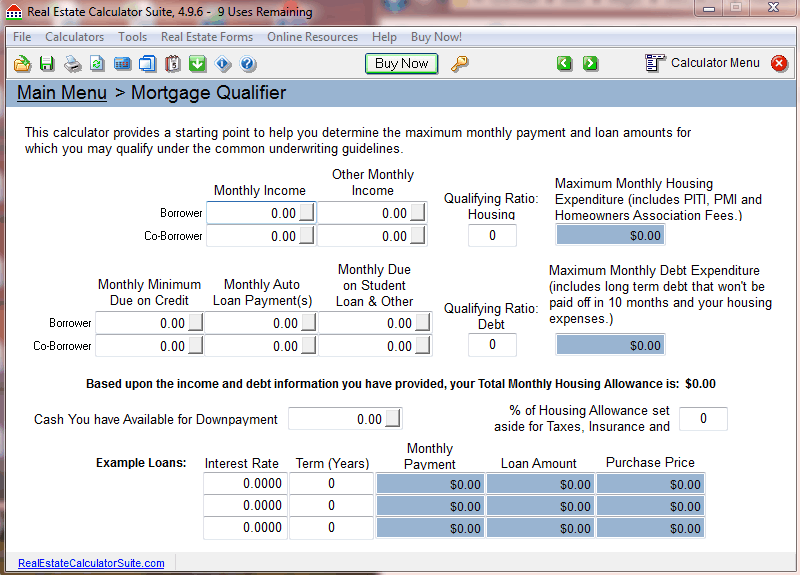Go to next calculator with green right arrow
The height and width of the screenshot is (575, 800).
pyautogui.click(x=591, y=64)
